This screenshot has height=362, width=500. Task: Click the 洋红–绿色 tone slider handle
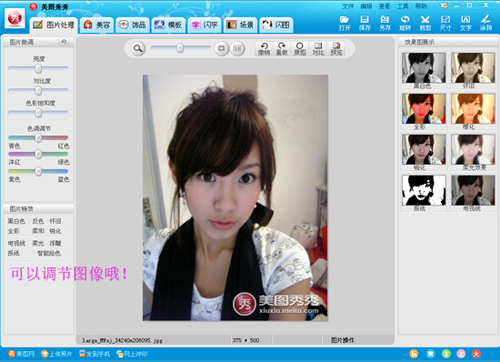point(38,154)
